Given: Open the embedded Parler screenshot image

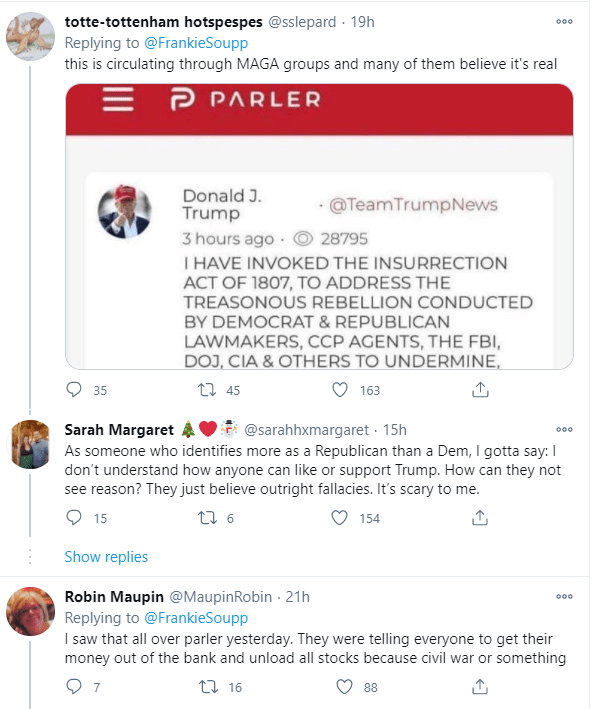Looking at the screenshot, I should (319, 226).
